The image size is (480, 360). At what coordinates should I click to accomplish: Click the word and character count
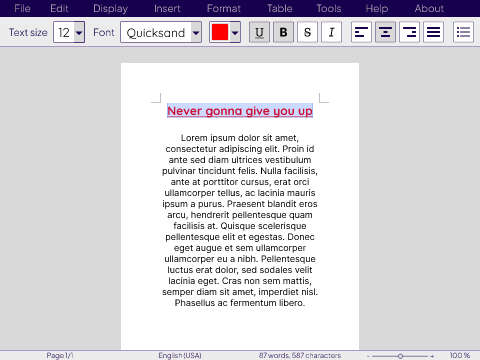[x=300, y=356]
